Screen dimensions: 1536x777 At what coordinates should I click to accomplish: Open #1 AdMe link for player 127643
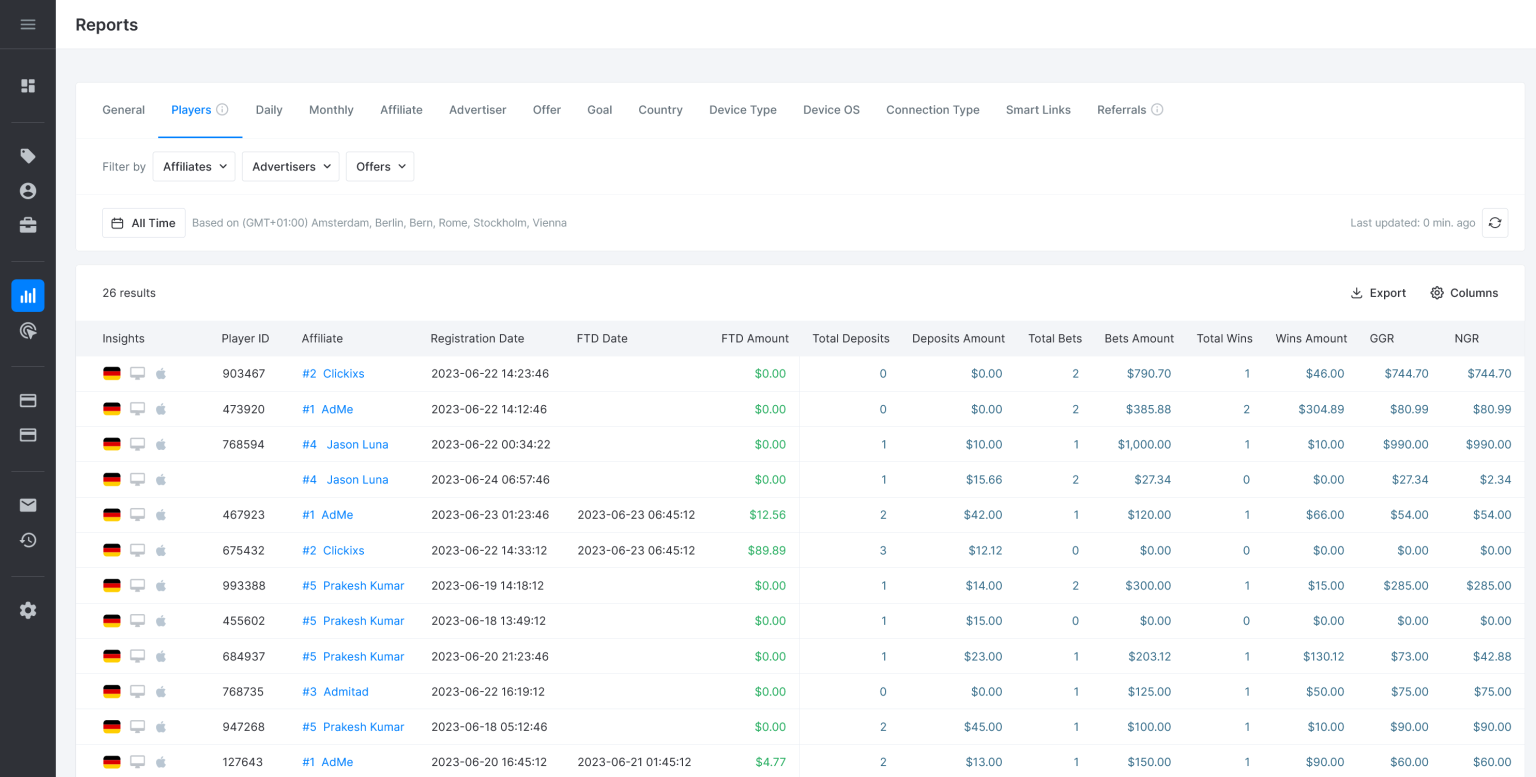pos(327,762)
